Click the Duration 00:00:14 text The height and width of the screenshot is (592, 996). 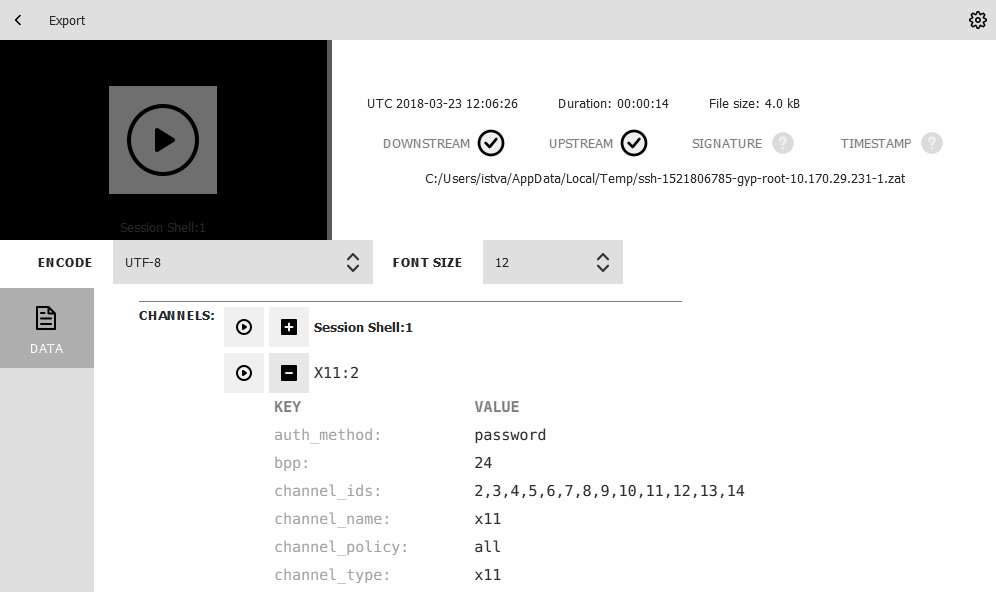[613, 104]
